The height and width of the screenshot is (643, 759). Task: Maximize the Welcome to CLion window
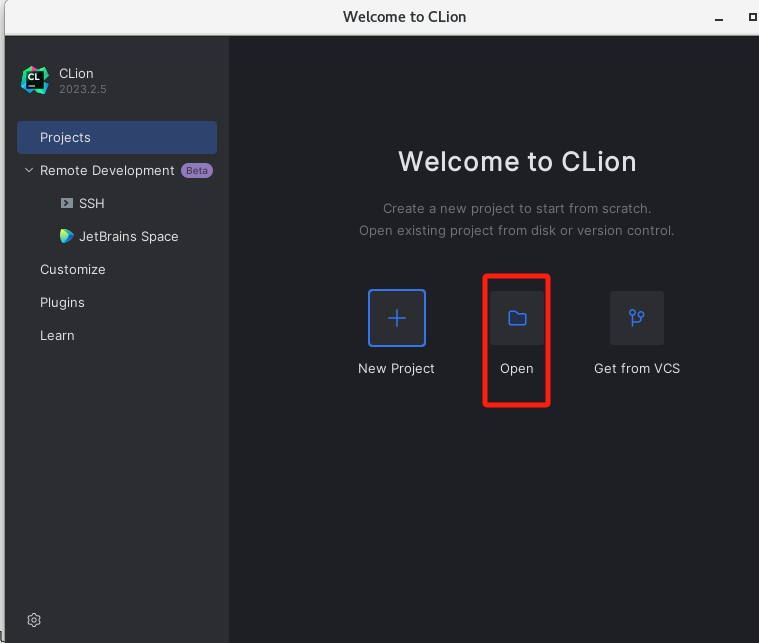752,17
